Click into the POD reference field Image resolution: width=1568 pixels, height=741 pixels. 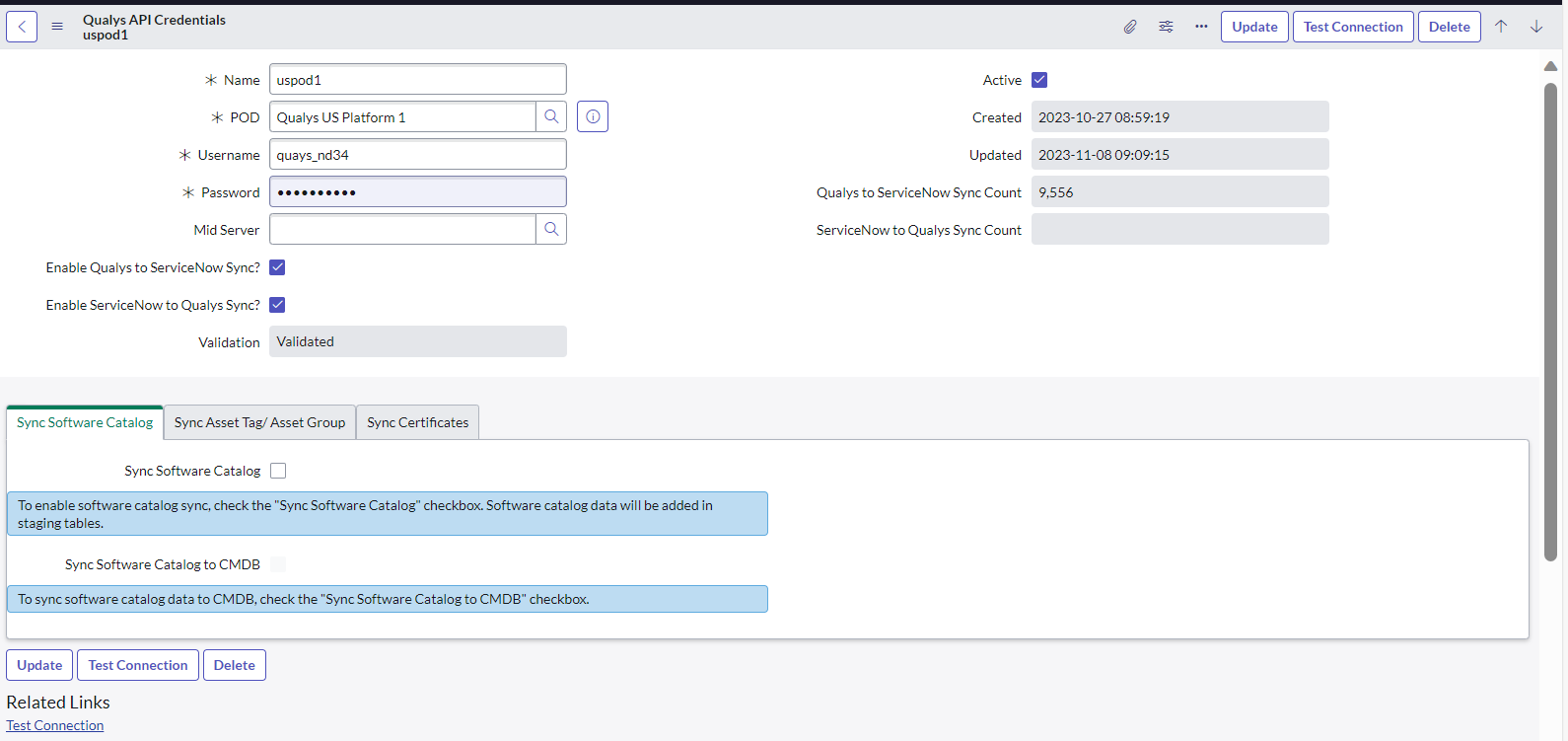click(402, 116)
